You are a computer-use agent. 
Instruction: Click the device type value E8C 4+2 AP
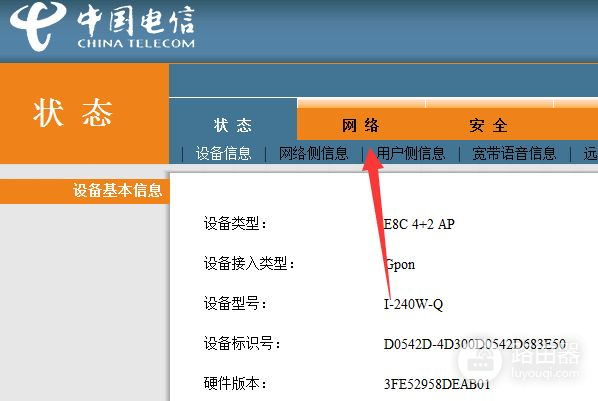[x=419, y=224]
